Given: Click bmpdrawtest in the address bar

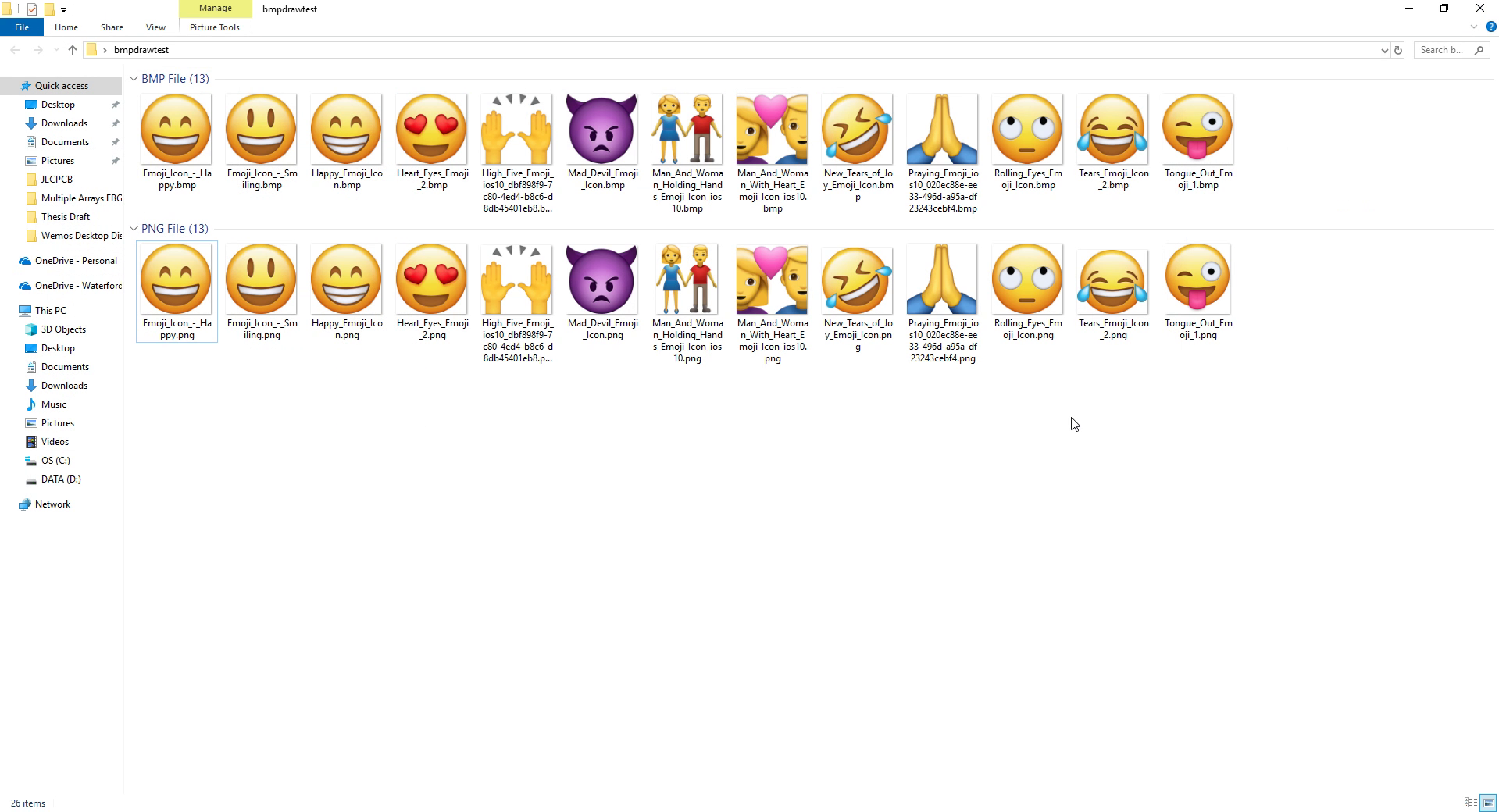Looking at the screenshot, I should tap(141, 50).
